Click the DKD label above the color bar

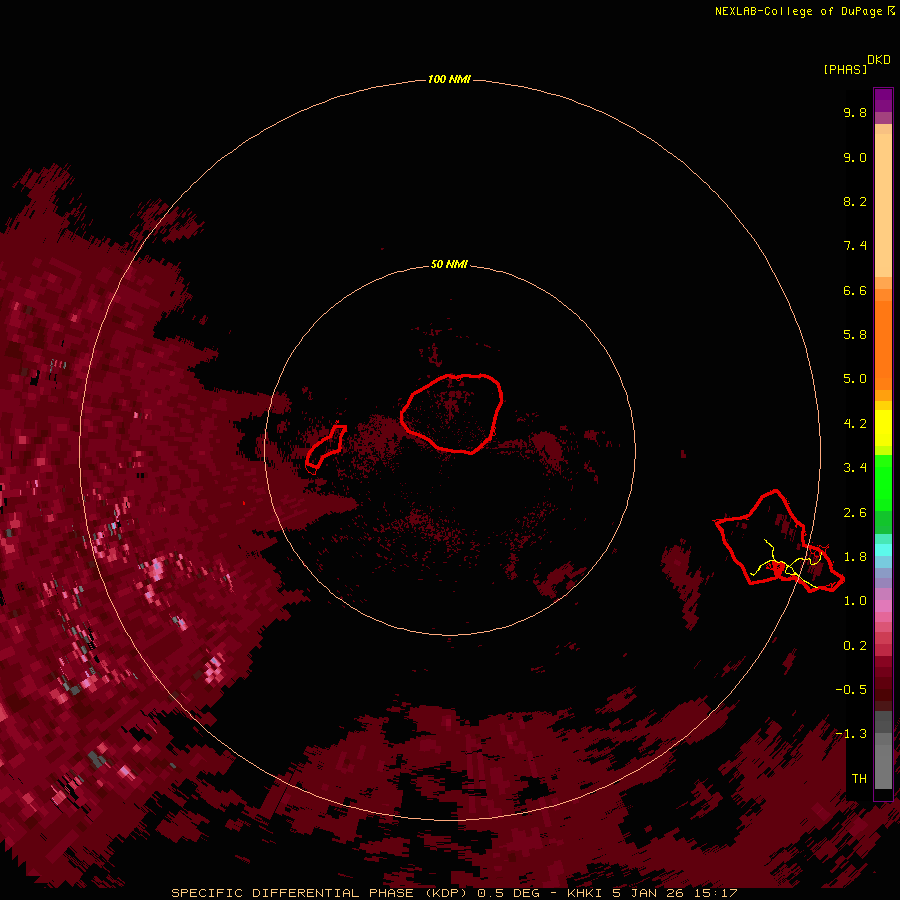tap(879, 59)
